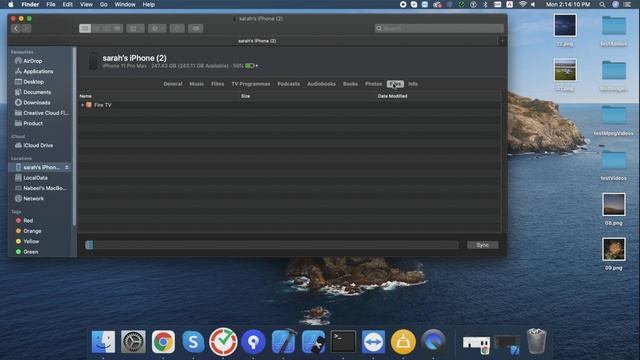The height and width of the screenshot is (360, 640).
Task: Launch Google Chrome from the Dock
Action: click(163, 342)
